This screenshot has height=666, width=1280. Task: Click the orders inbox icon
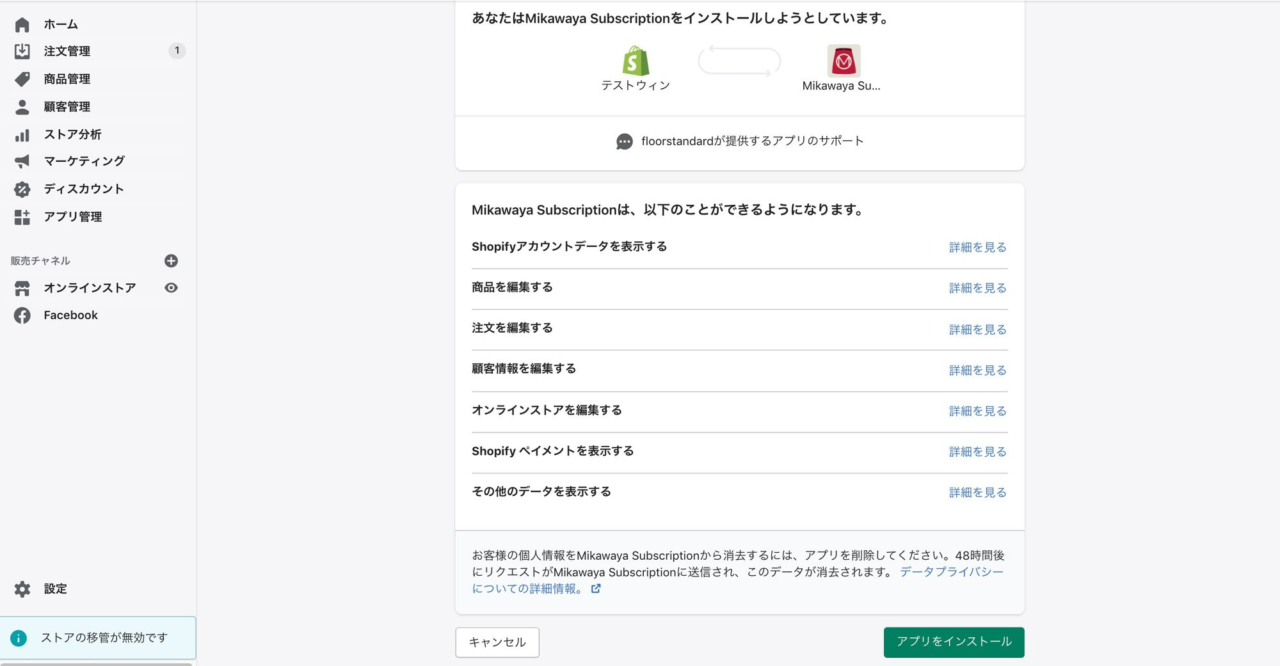click(22, 51)
